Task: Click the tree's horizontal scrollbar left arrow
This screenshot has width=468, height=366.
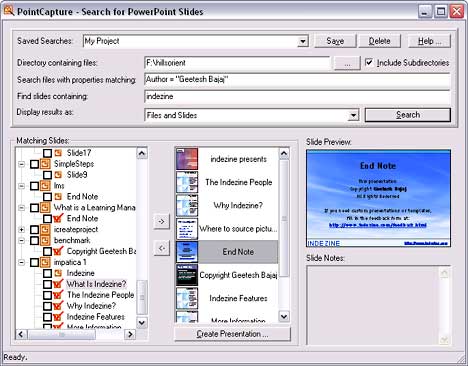Action: 21,334
